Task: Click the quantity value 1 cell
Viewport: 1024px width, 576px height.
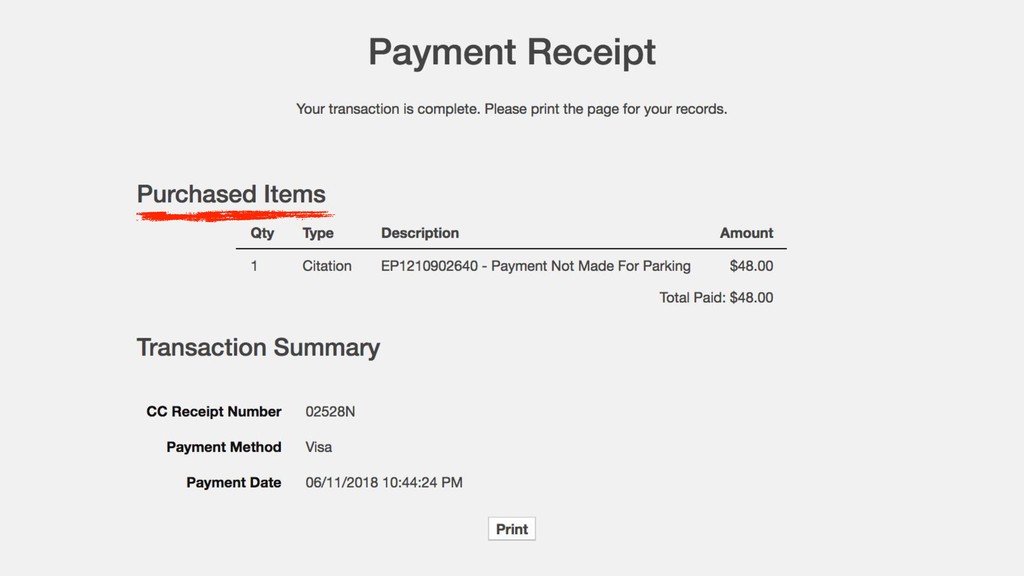Action: tap(254, 266)
